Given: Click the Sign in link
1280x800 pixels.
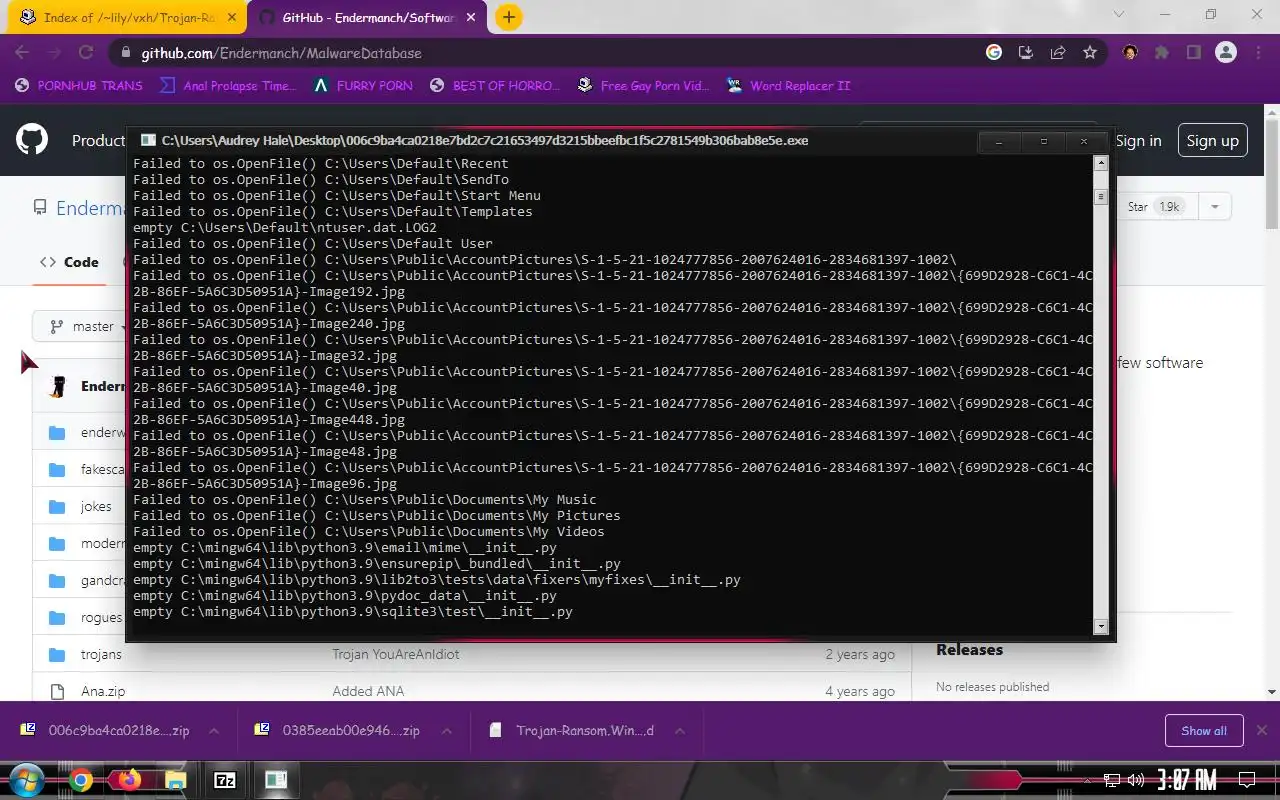Looking at the screenshot, I should (x=1138, y=141).
